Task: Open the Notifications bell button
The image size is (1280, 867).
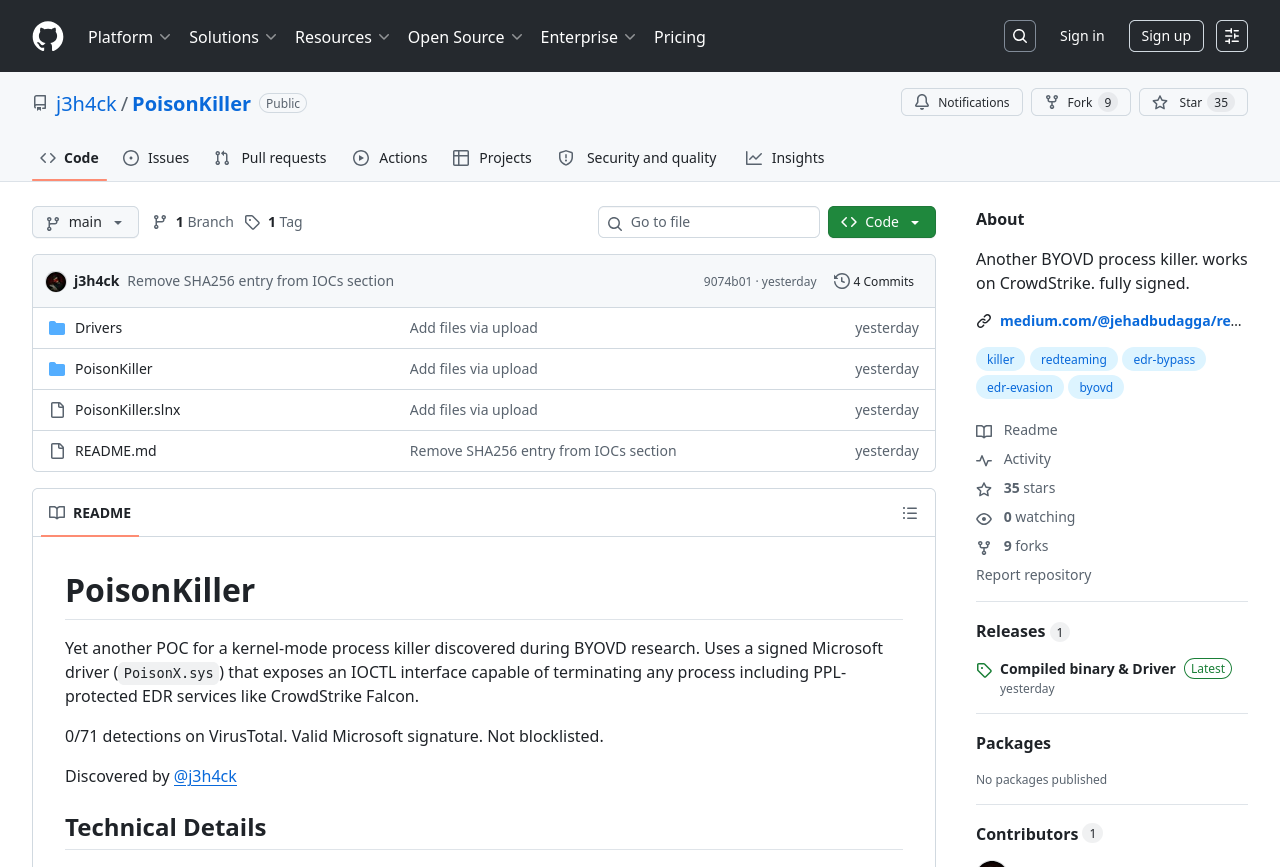Action: pyautogui.click(x=961, y=102)
